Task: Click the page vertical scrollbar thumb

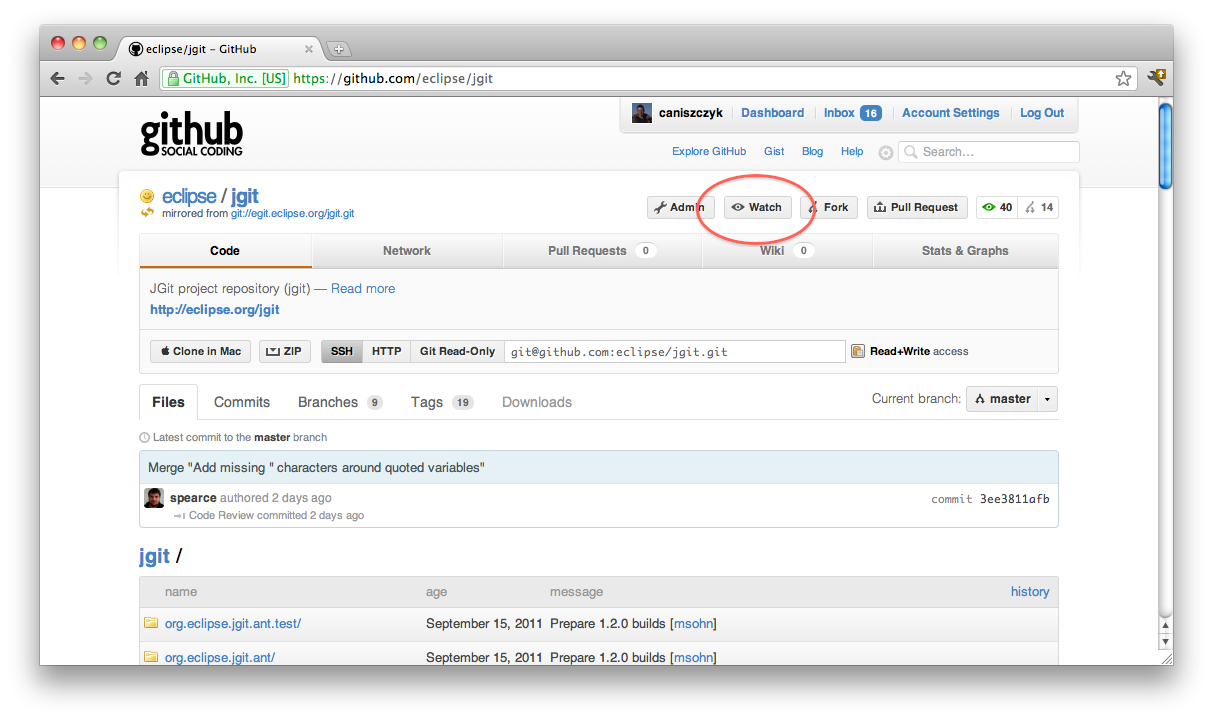Action: [1165, 144]
